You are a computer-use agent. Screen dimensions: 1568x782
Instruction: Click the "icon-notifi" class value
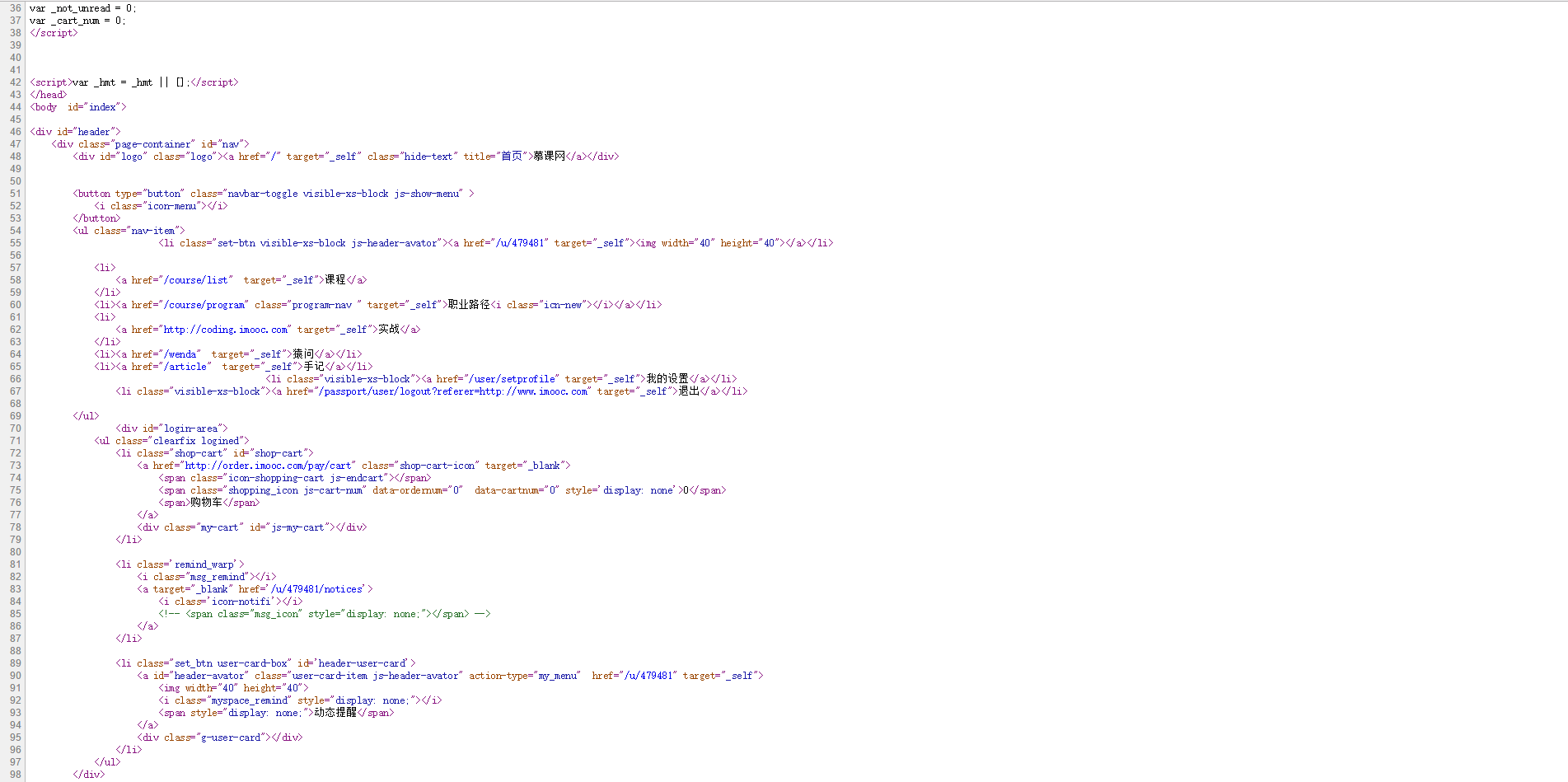click(241, 602)
